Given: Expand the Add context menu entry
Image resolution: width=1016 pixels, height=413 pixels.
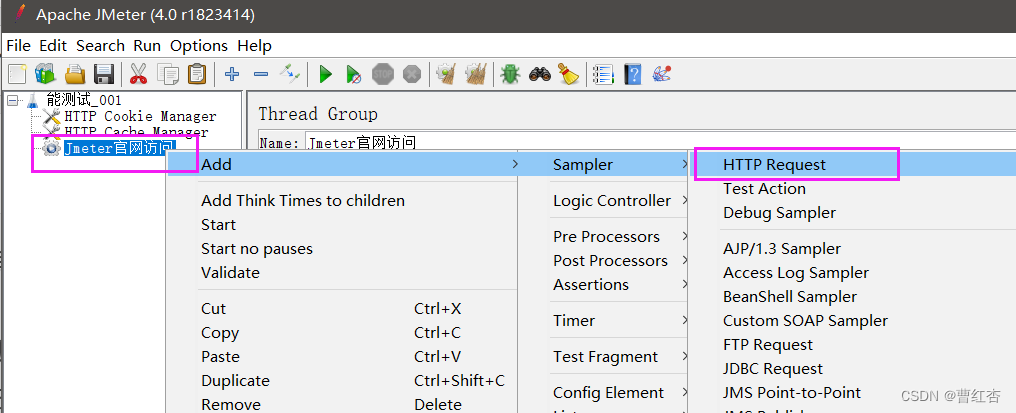Looking at the screenshot, I should [x=344, y=165].
